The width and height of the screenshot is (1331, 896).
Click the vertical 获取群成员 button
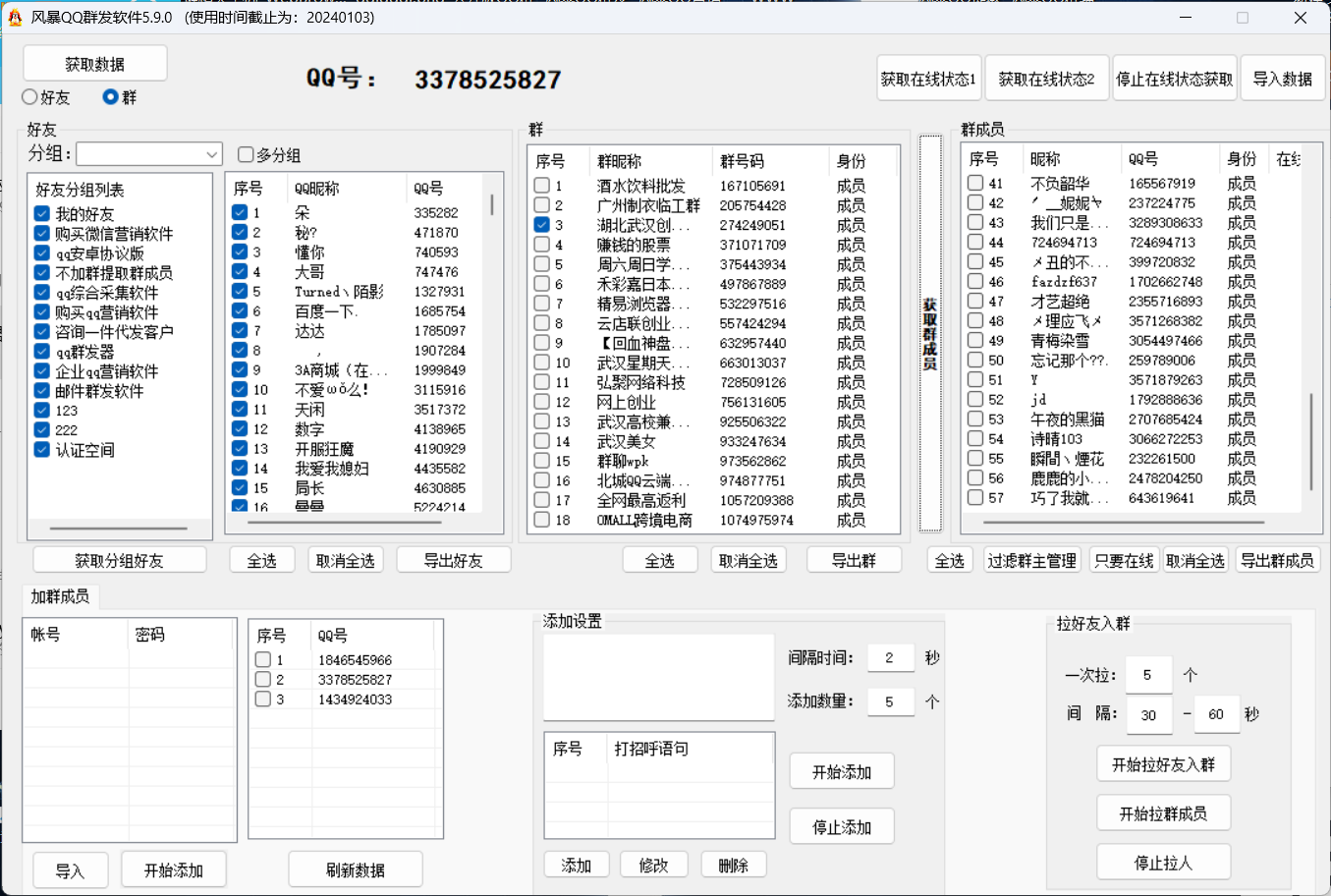pyautogui.click(x=930, y=334)
